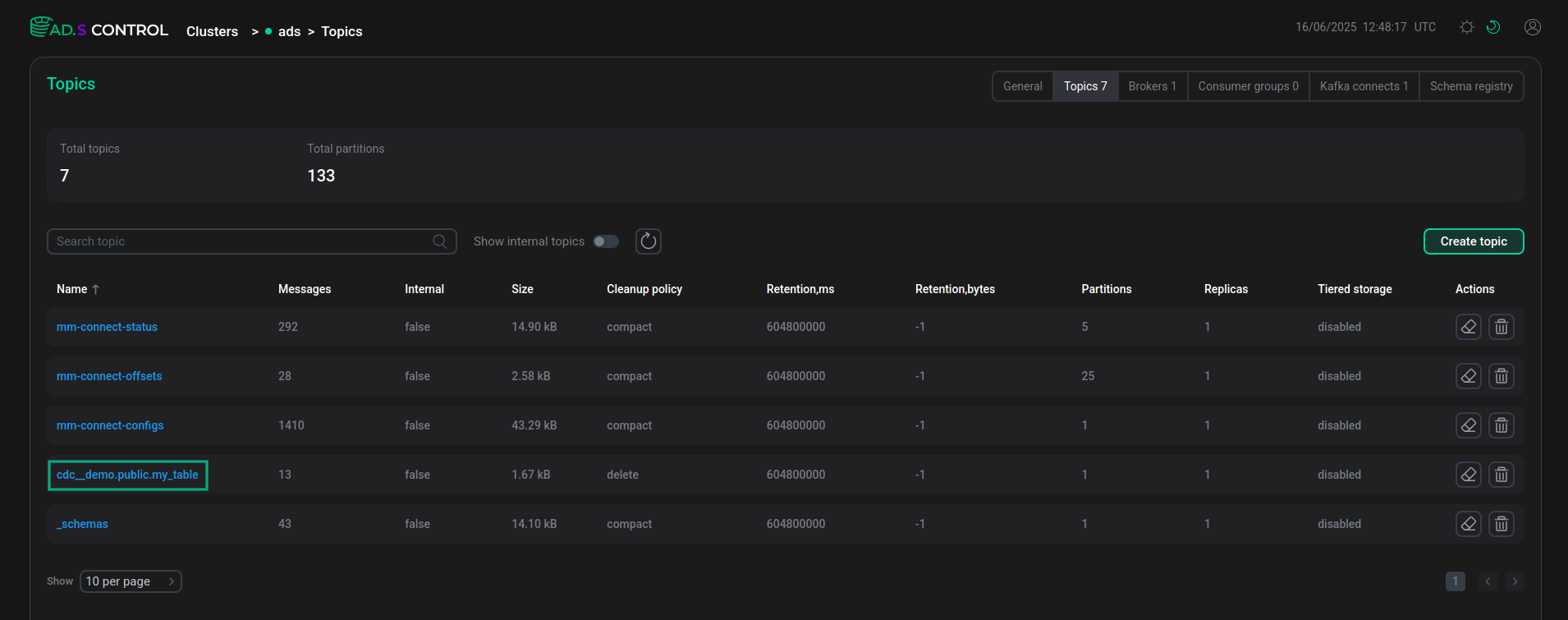Viewport: 1568px width, 620px height.
Task: Refresh the topics list
Action: tap(649, 241)
